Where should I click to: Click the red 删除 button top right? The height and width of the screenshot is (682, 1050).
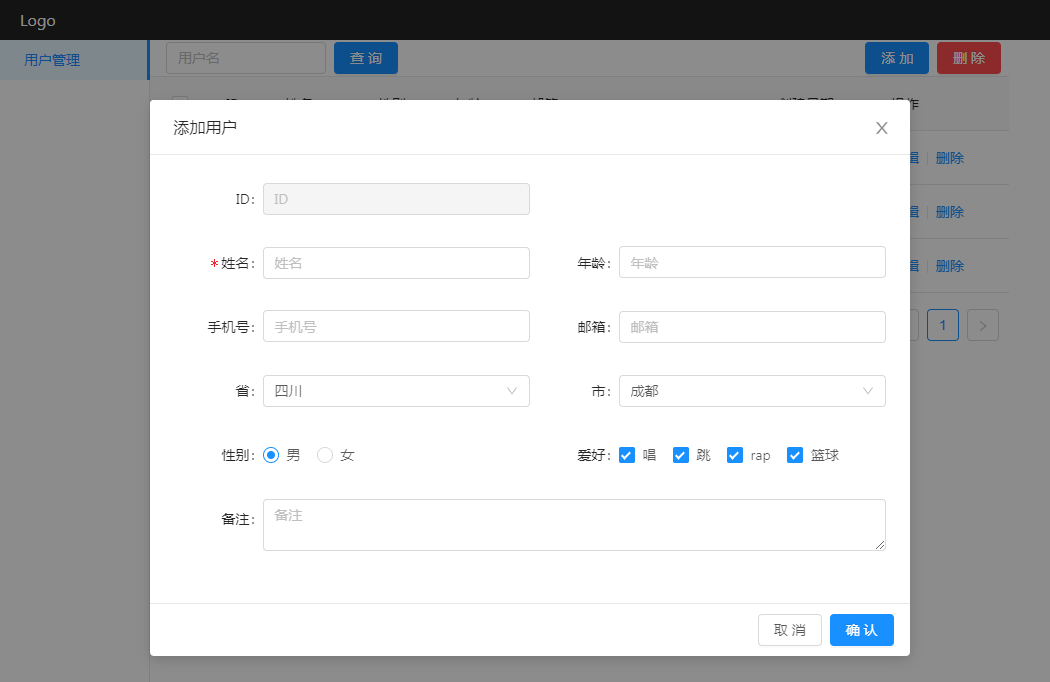(968, 58)
